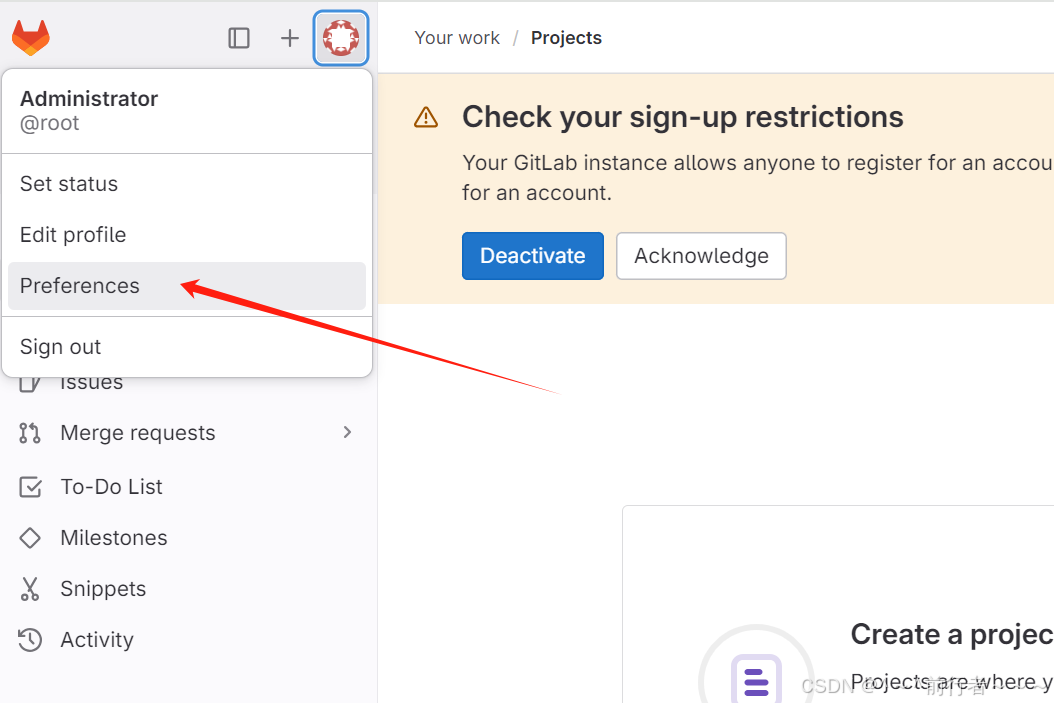Click the Create a project card heading
Viewport: 1054px width, 703px height.
(x=952, y=634)
